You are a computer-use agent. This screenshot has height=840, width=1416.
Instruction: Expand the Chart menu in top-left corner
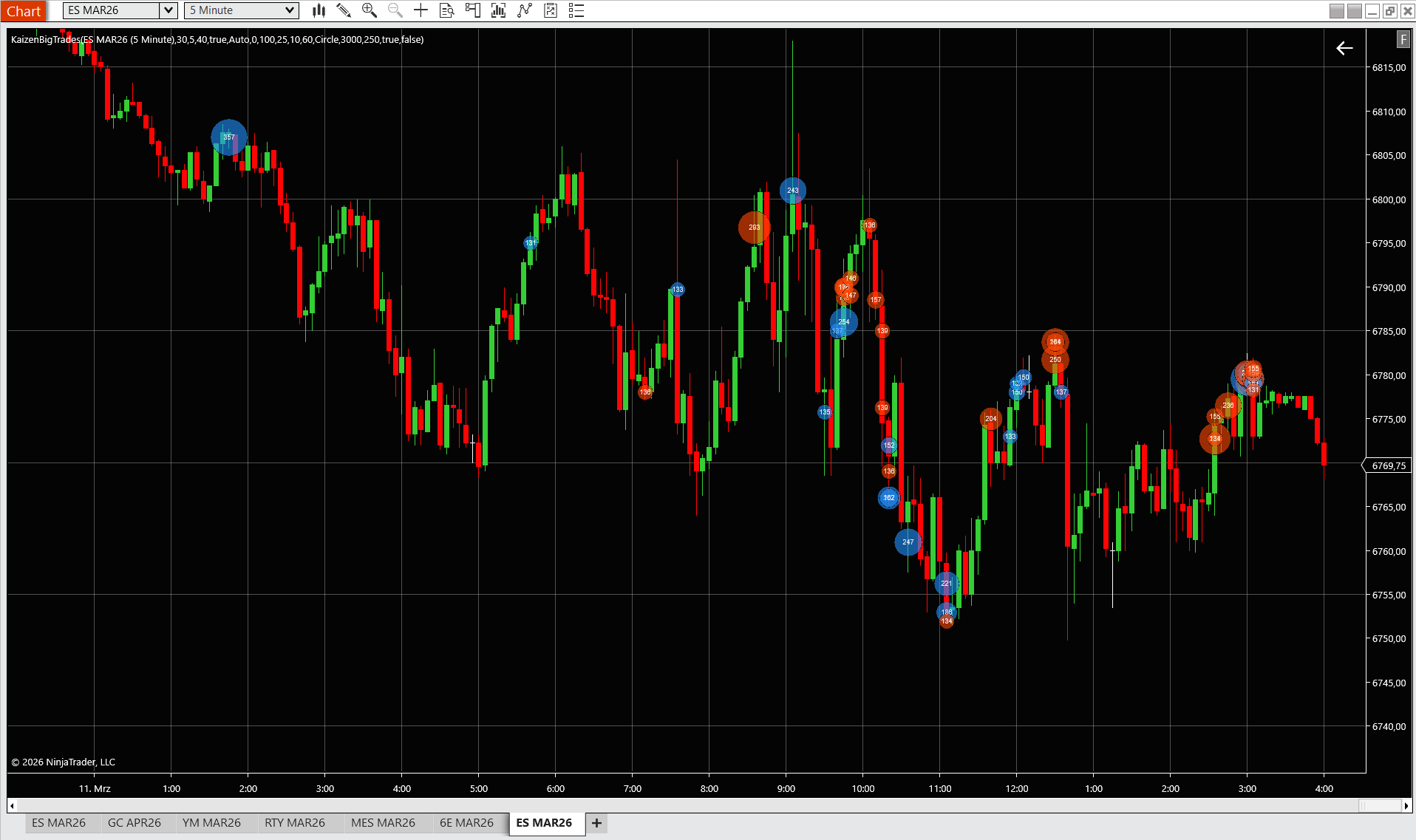point(24,10)
